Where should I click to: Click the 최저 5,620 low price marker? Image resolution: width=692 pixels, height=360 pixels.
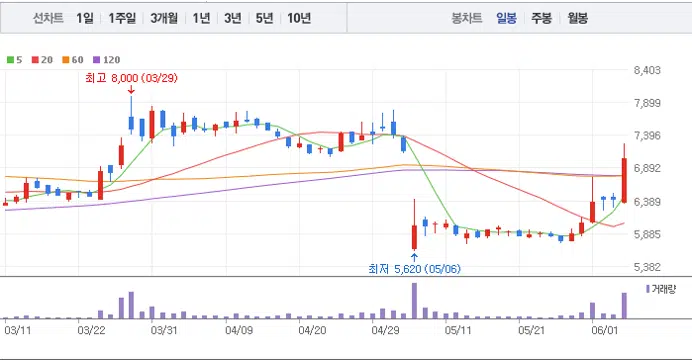tap(414, 269)
